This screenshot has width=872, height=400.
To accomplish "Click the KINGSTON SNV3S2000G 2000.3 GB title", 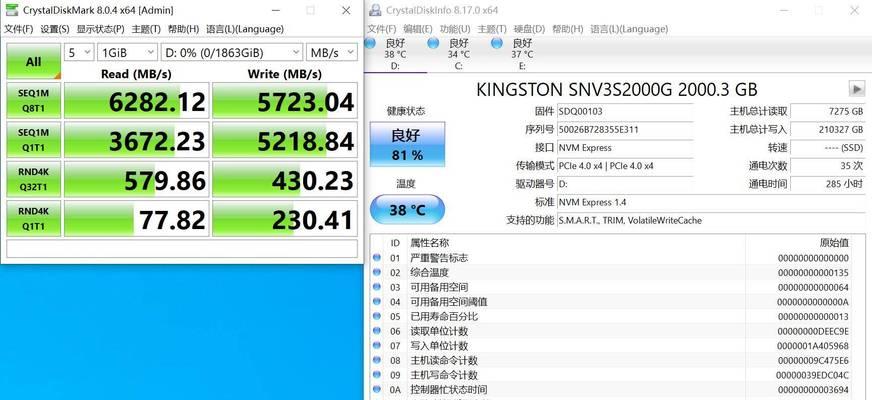I will pyautogui.click(x=617, y=89).
